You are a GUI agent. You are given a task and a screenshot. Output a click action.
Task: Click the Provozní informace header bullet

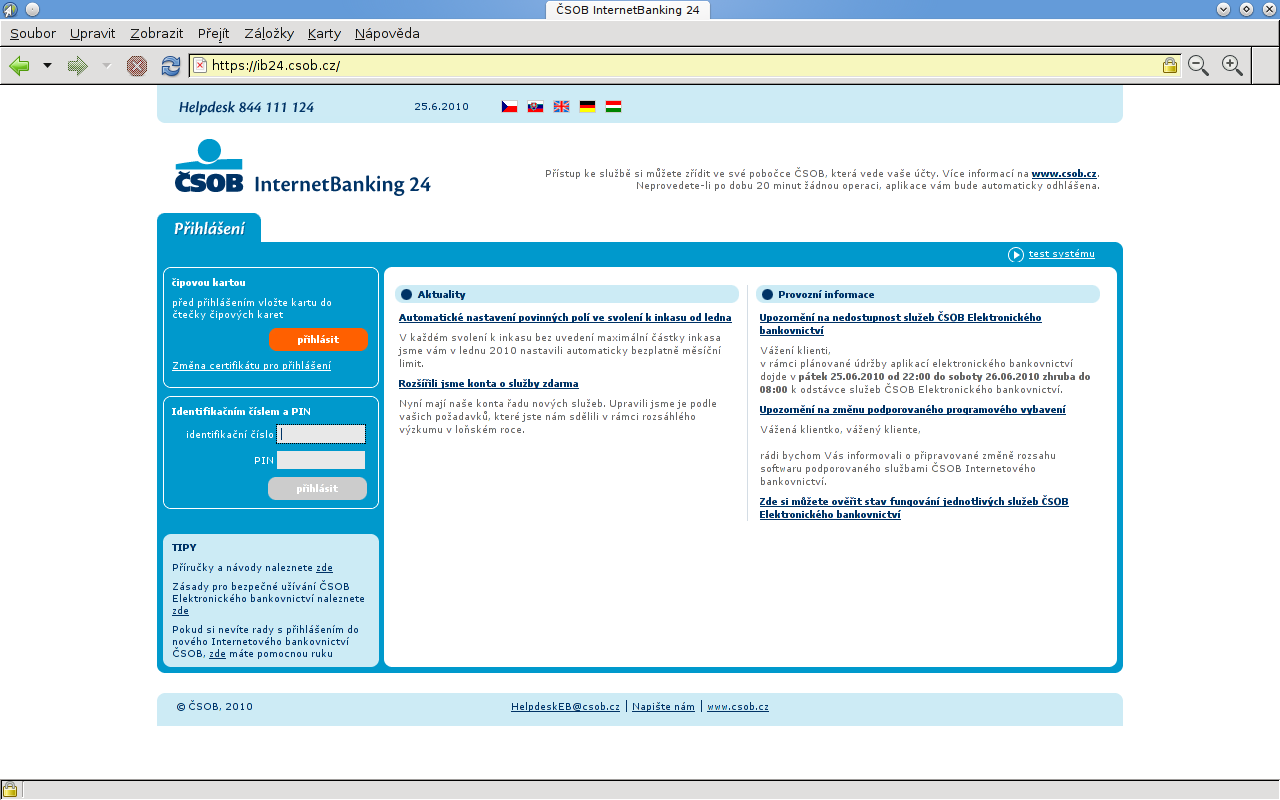pyautogui.click(x=767, y=295)
